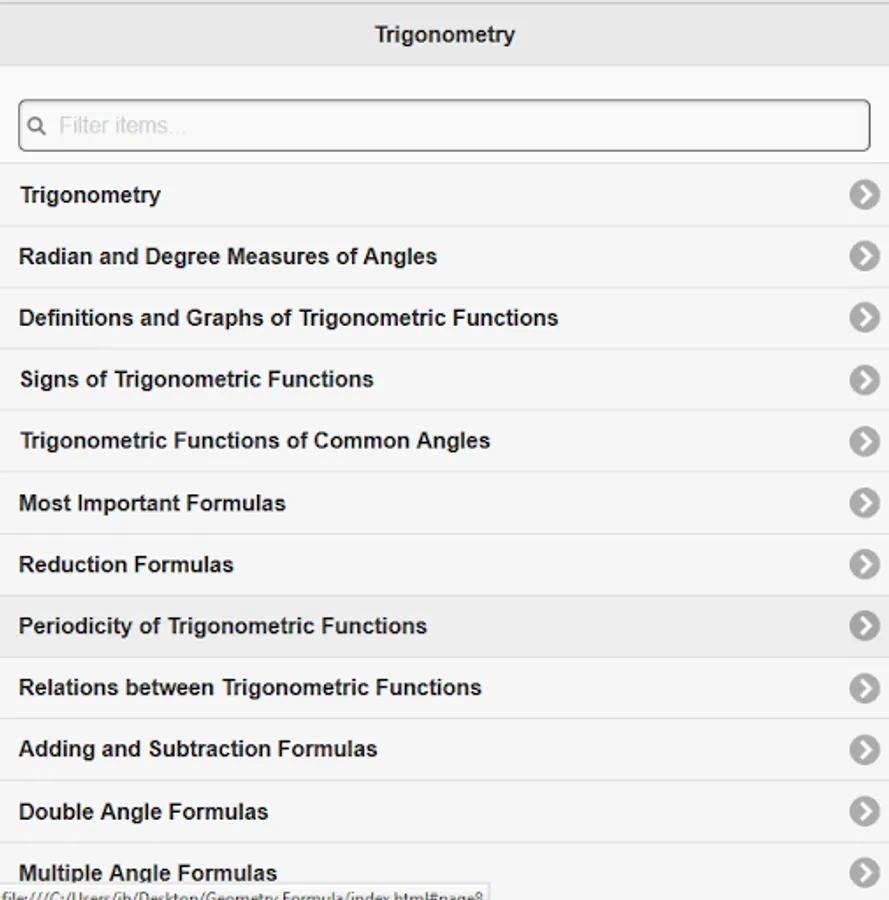The image size is (889, 900).
Task: Expand Adding and Subtraction Formulas chevron
Action: coord(864,749)
